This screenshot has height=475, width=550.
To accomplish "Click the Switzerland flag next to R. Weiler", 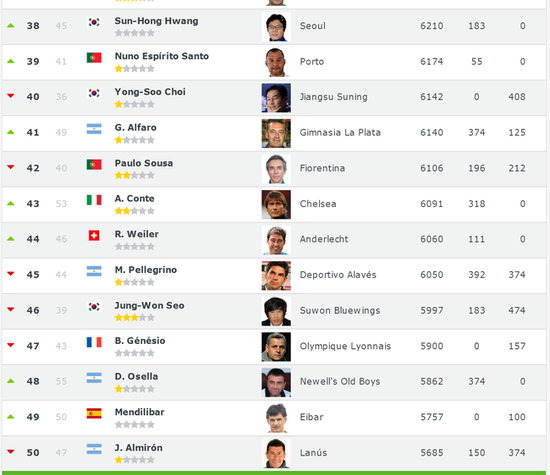I will [94, 235].
